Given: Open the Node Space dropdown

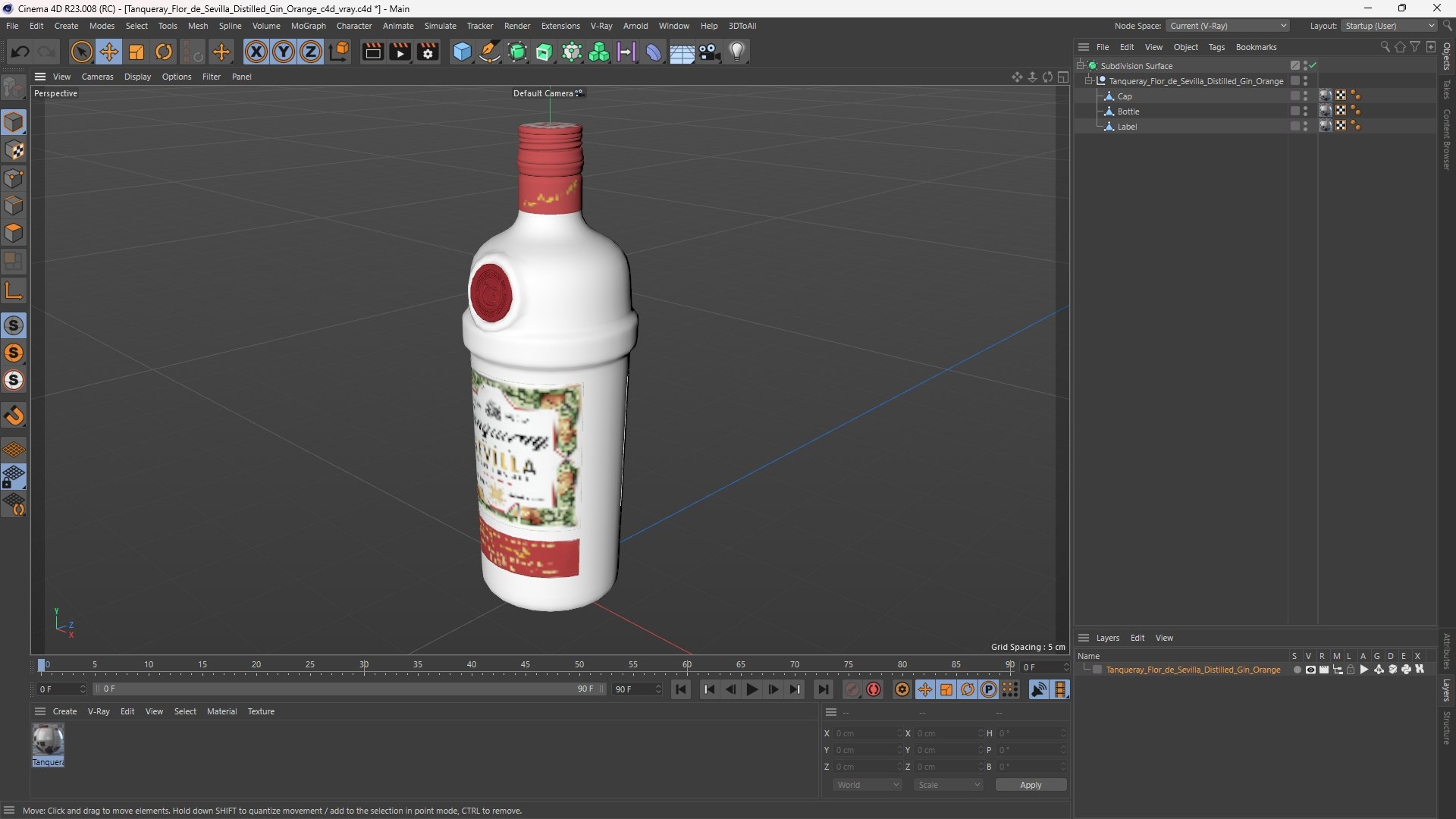Looking at the screenshot, I should point(1227,26).
